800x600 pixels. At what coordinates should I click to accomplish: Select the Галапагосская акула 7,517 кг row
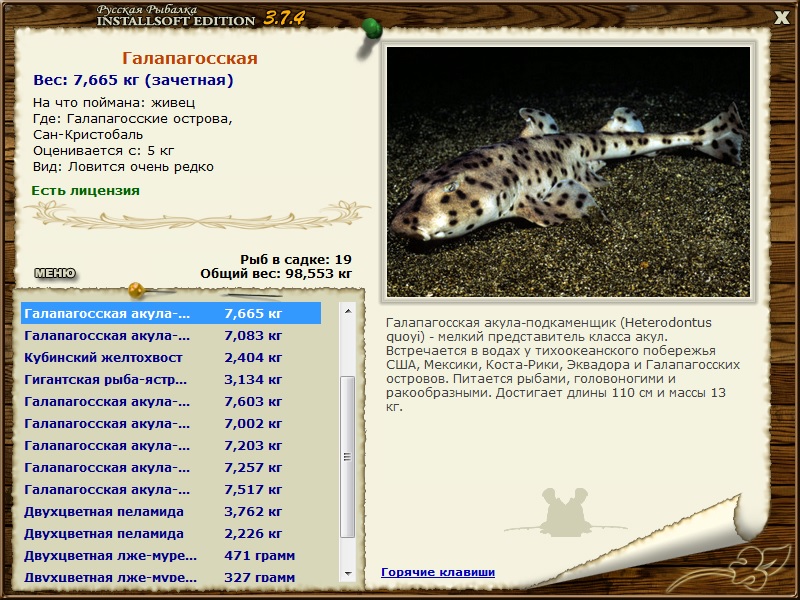point(171,489)
